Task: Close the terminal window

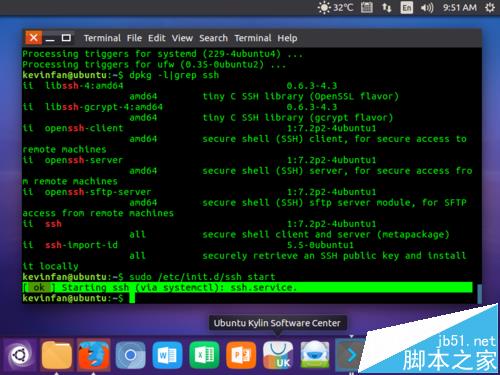Action: point(33,38)
